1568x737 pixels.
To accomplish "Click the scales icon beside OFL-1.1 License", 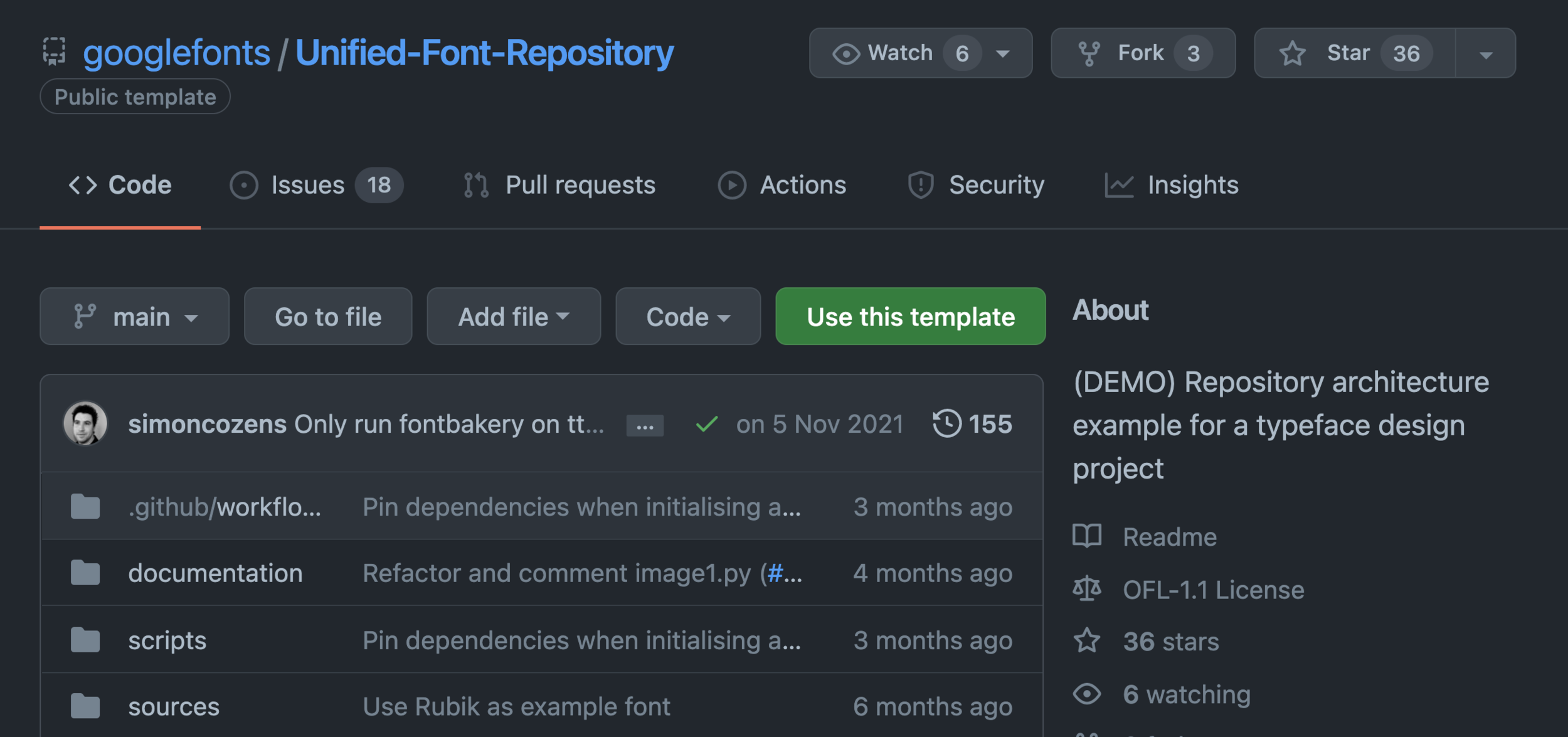I will (x=1087, y=590).
